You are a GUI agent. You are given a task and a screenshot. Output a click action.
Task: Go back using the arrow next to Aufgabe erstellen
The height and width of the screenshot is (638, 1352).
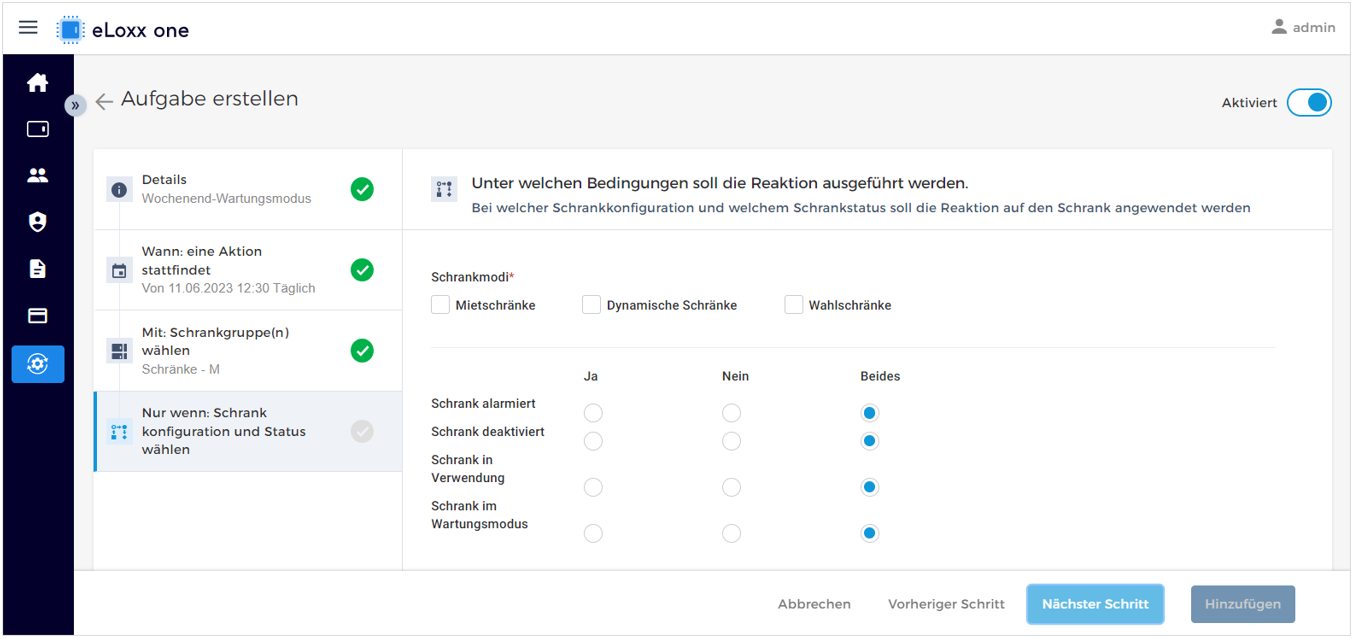(x=104, y=101)
